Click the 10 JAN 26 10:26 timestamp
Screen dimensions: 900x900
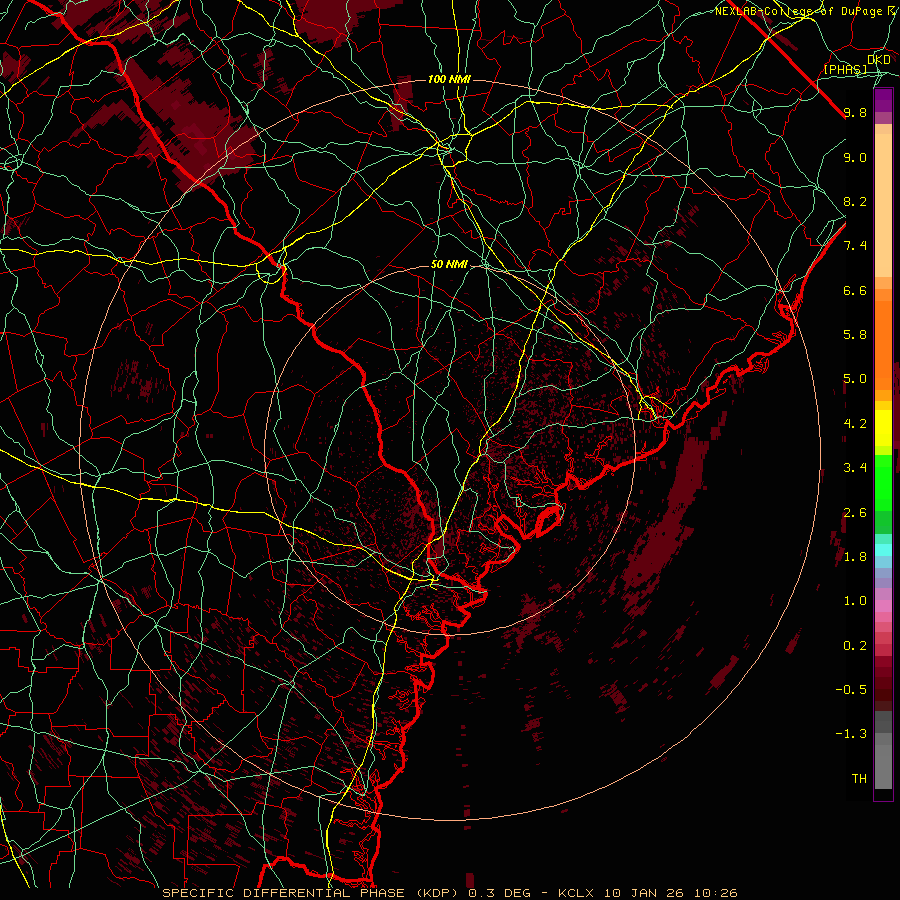coord(670,893)
